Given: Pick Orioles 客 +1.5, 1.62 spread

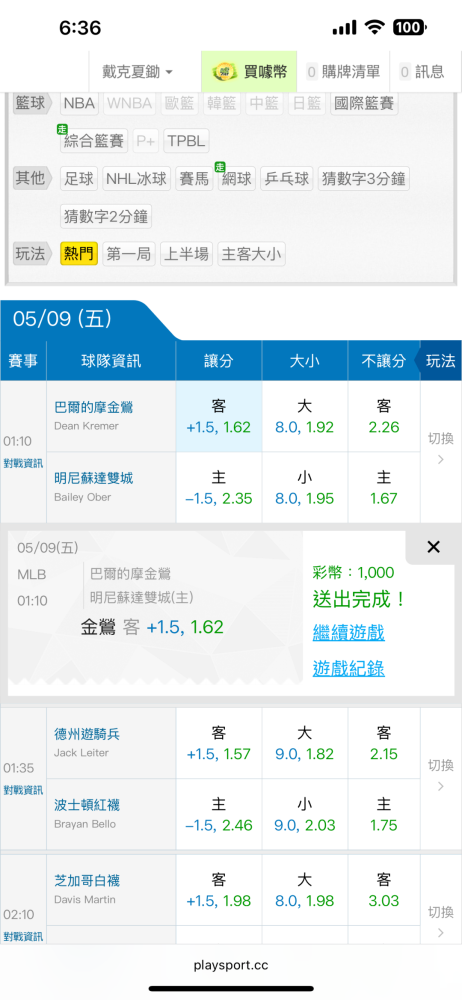Looking at the screenshot, I should (218, 416).
